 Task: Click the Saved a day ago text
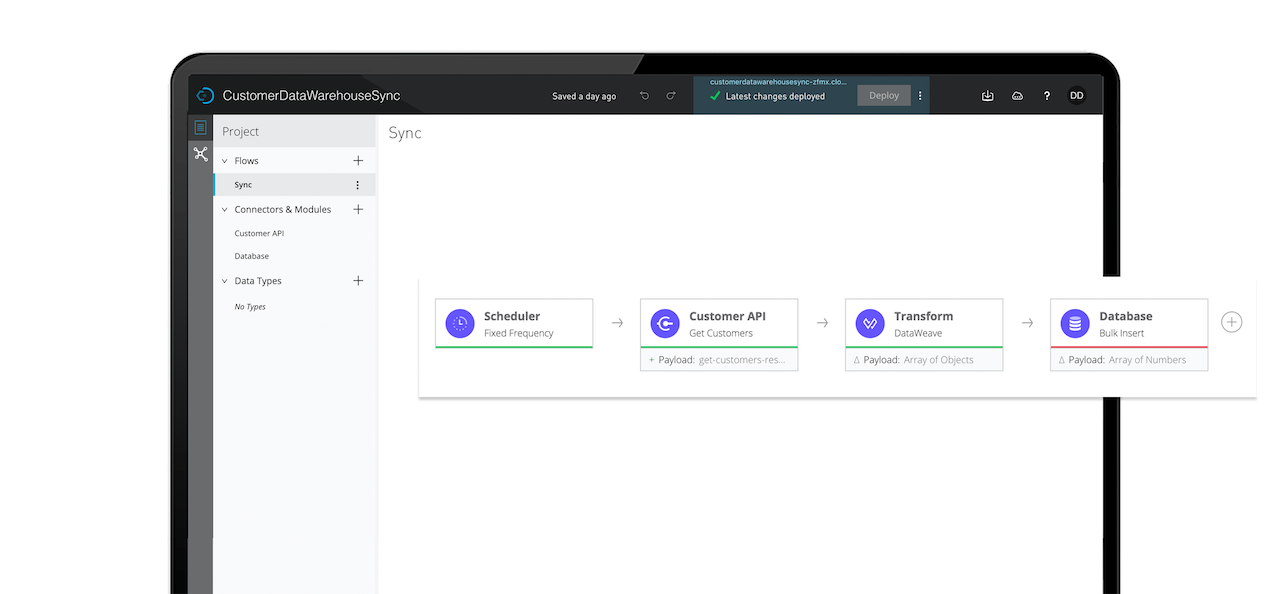[584, 96]
